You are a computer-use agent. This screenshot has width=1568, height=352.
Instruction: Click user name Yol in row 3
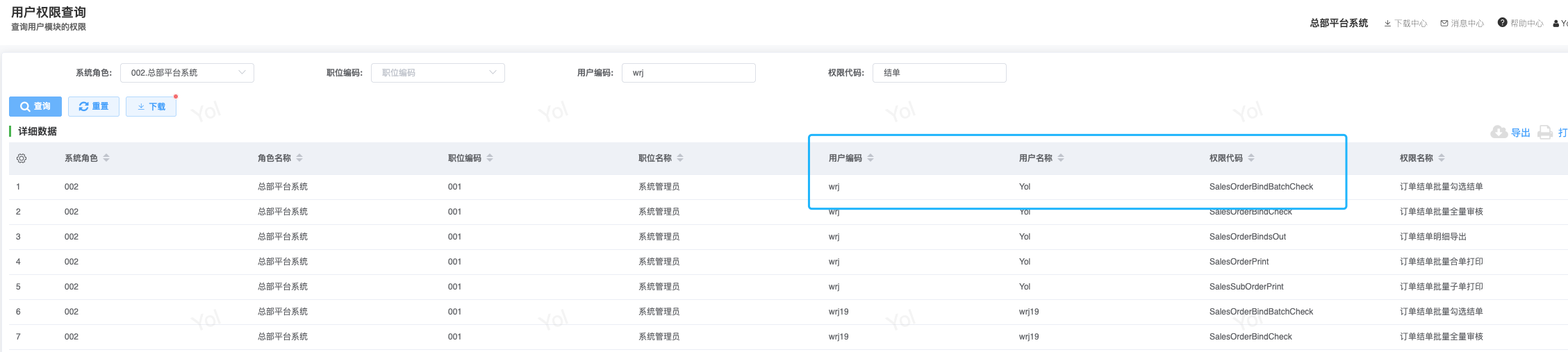[1025, 237]
